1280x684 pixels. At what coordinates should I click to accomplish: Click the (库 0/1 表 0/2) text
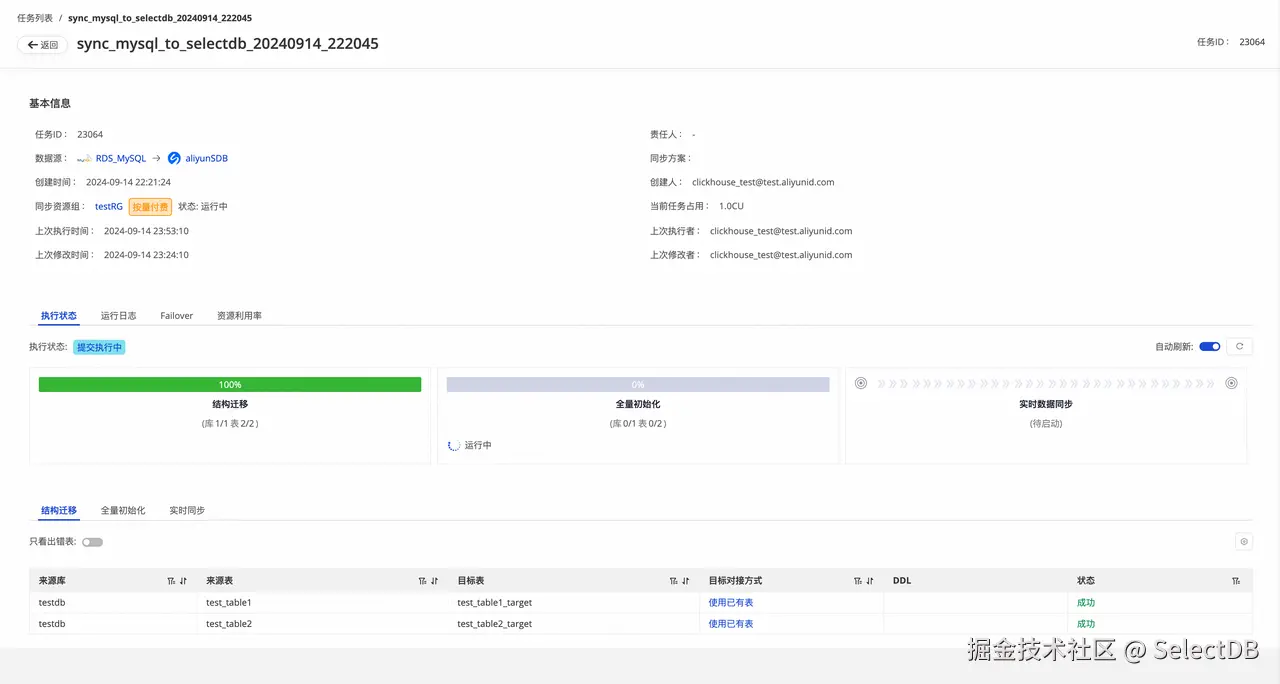pos(638,424)
